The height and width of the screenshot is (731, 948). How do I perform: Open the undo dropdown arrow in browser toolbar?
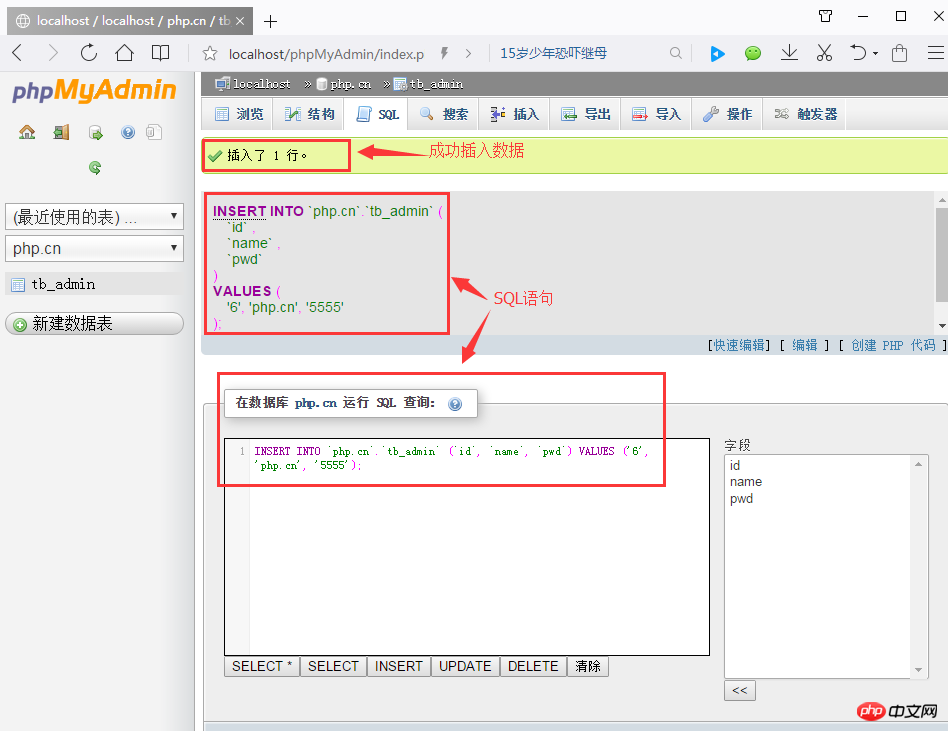876,54
